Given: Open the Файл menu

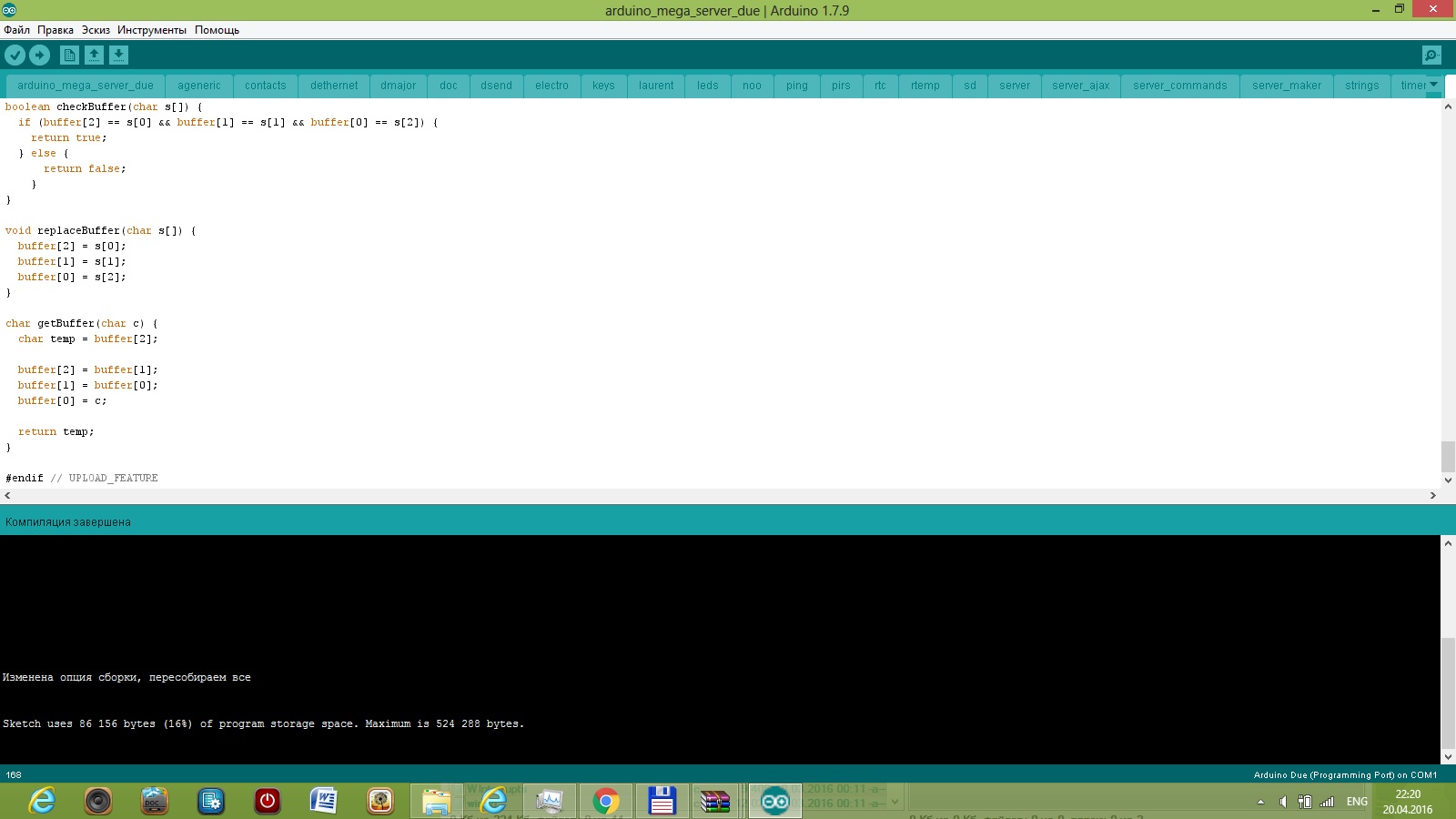Looking at the screenshot, I should tap(17, 30).
